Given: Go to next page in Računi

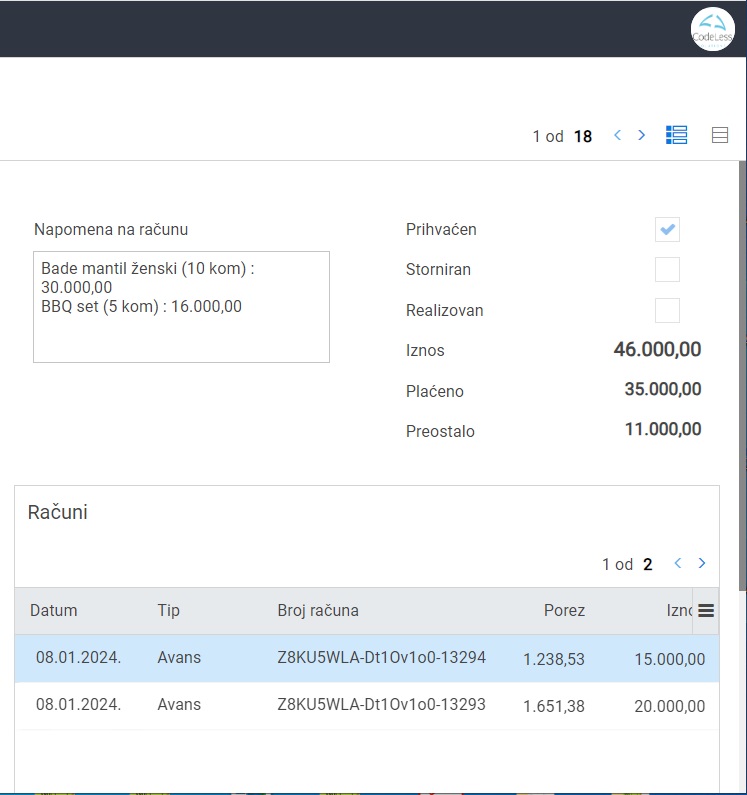Looking at the screenshot, I should point(702,563).
